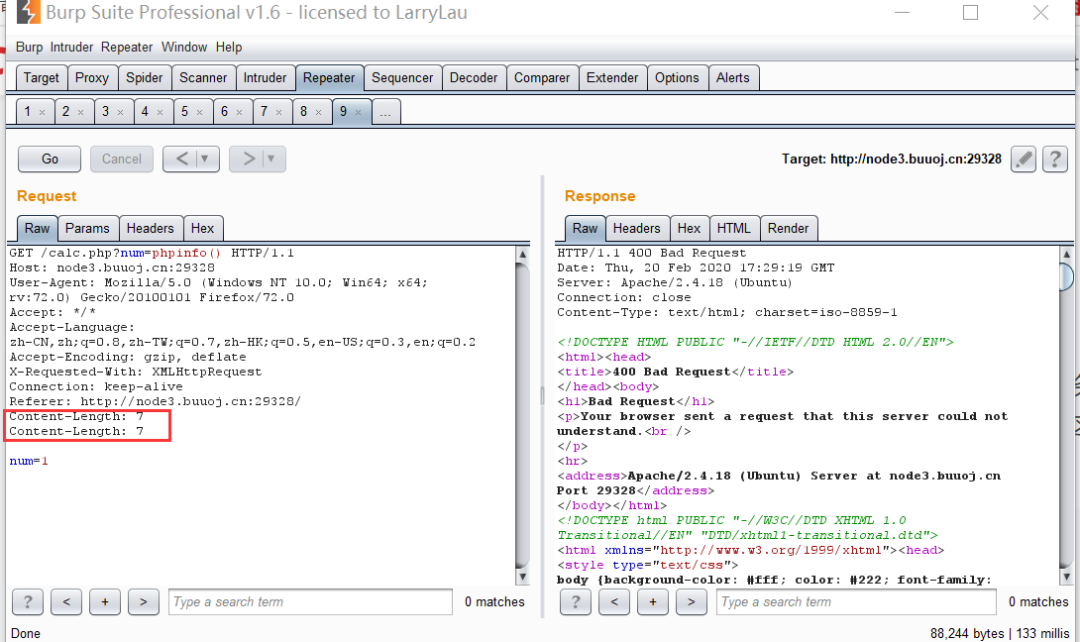Screen dimensions: 1080x642
Task: Click the '88,244 bytes | 133 millis' status text
Action: point(999,633)
